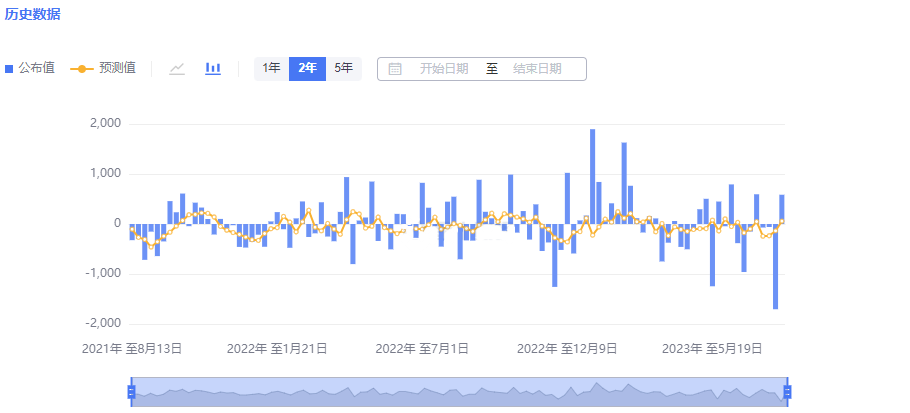Click right handle of the range slider
This screenshot has height=413, width=910.
coord(787,391)
